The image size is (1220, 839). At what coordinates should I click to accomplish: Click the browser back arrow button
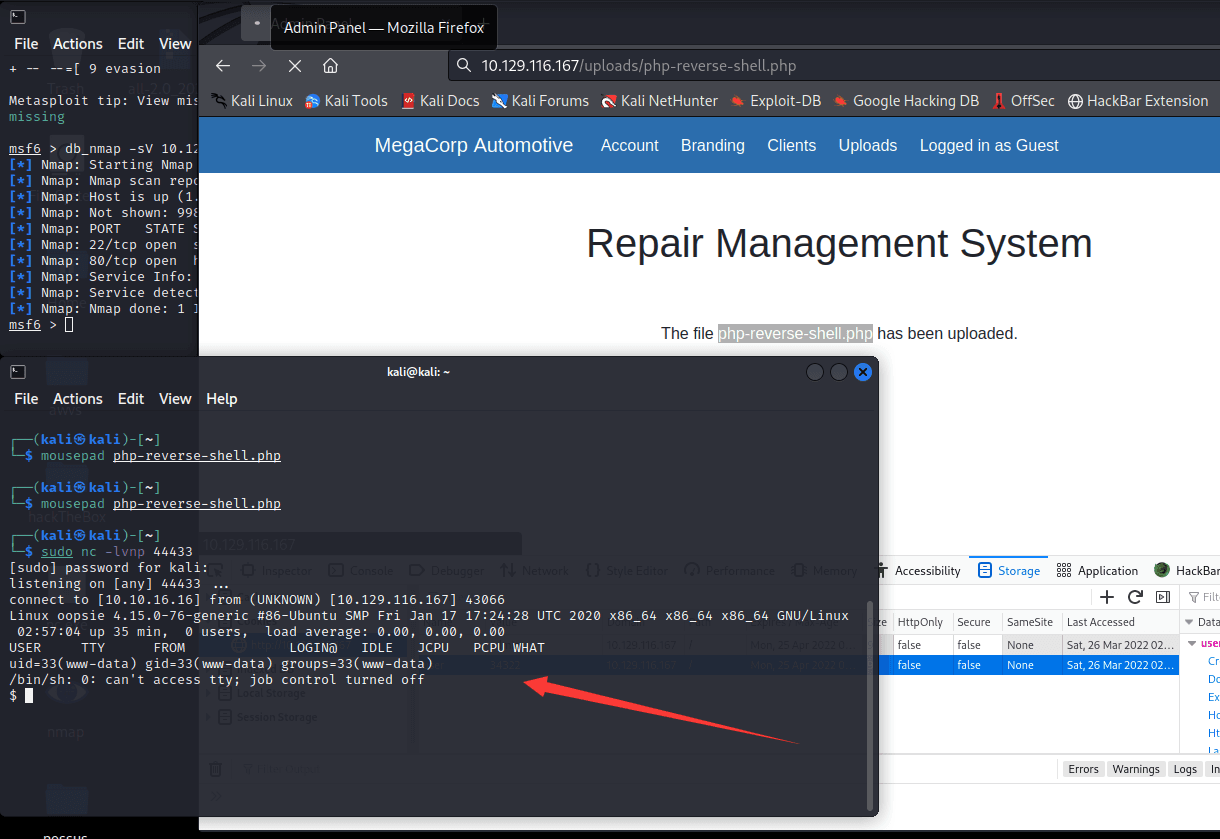tap(223, 66)
